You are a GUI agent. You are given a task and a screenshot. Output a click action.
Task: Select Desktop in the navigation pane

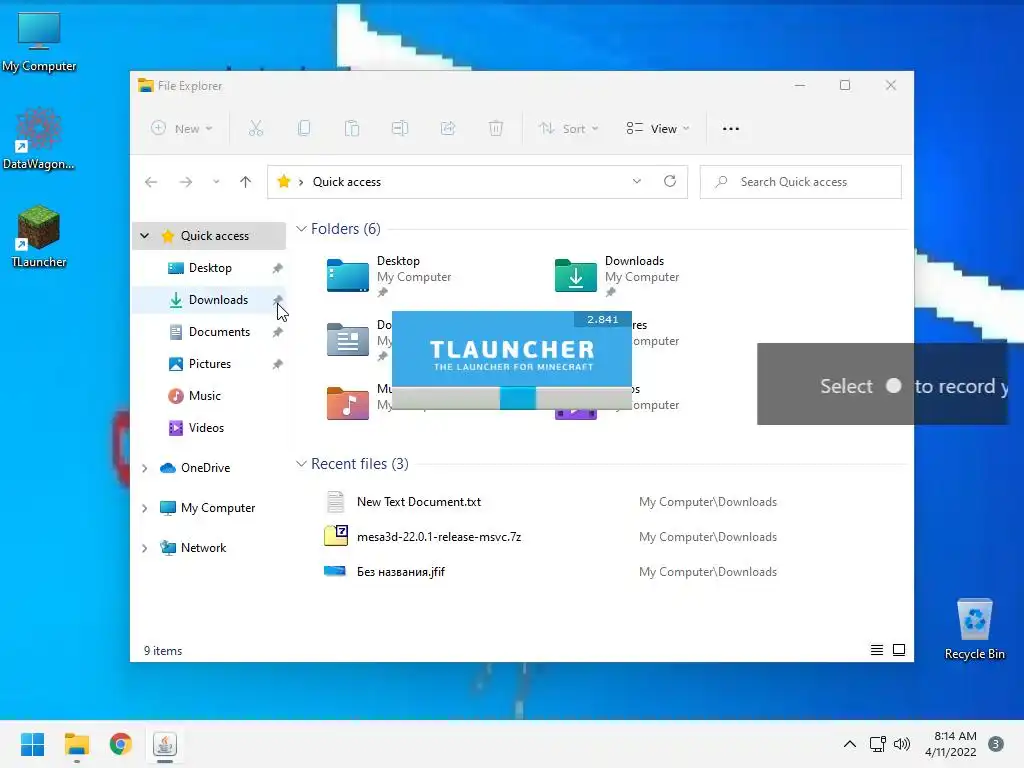[209, 268]
